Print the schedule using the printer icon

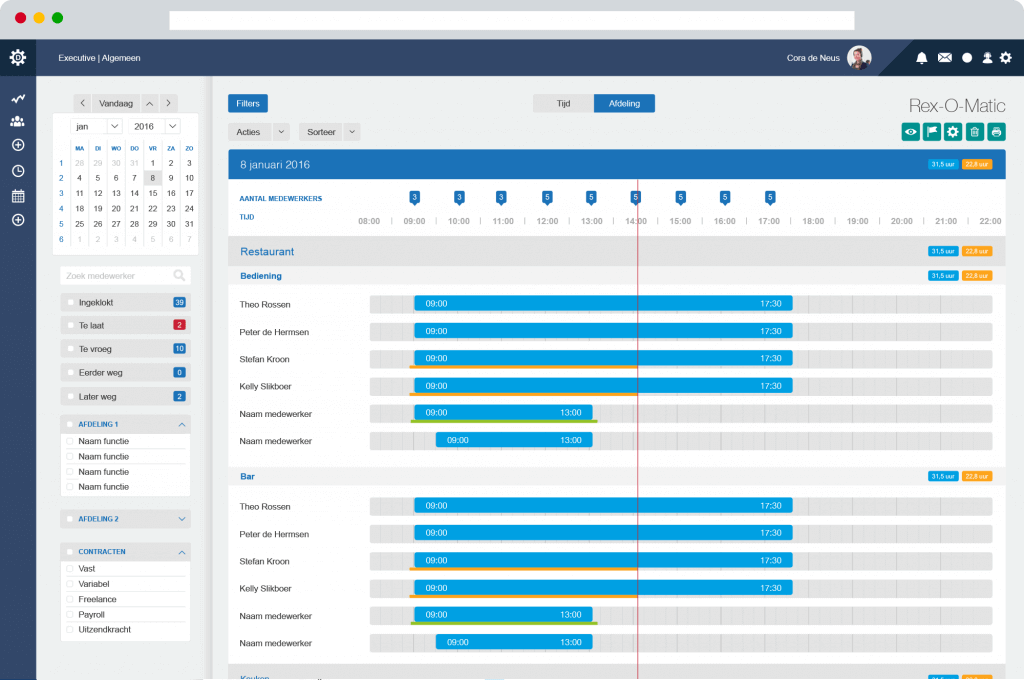tap(997, 131)
